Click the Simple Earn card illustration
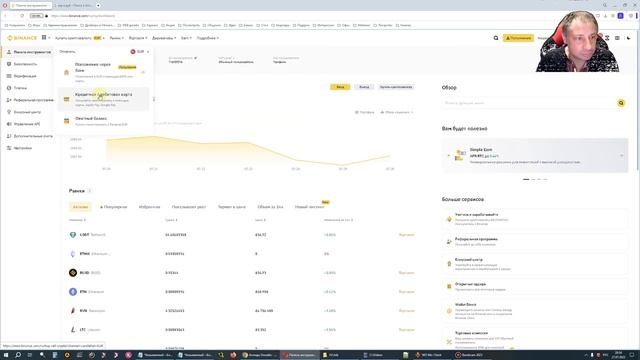 coord(460,155)
